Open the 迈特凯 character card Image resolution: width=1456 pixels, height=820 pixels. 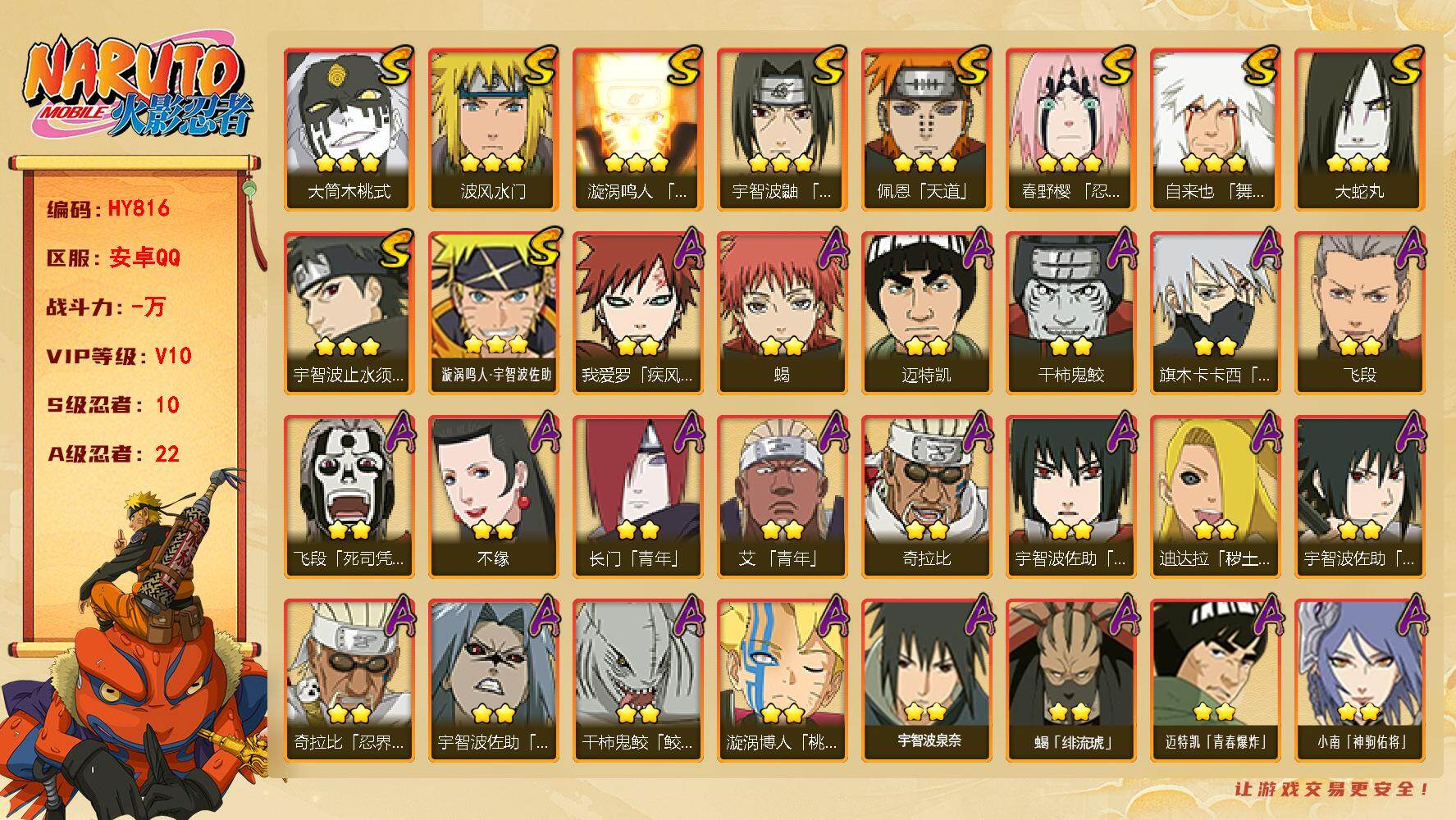coord(926,313)
